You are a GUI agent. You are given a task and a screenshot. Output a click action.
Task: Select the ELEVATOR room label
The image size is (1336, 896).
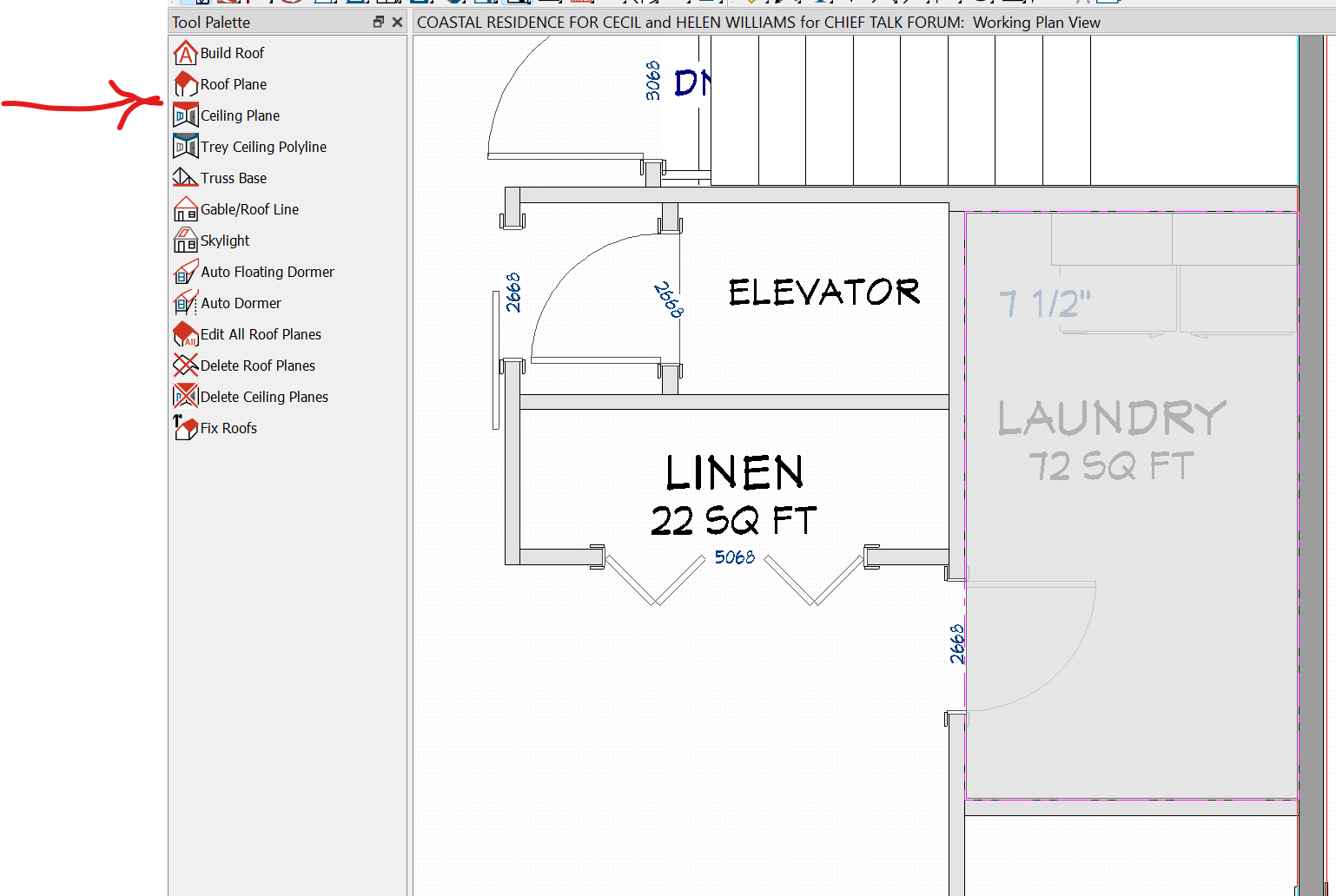(823, 293)
